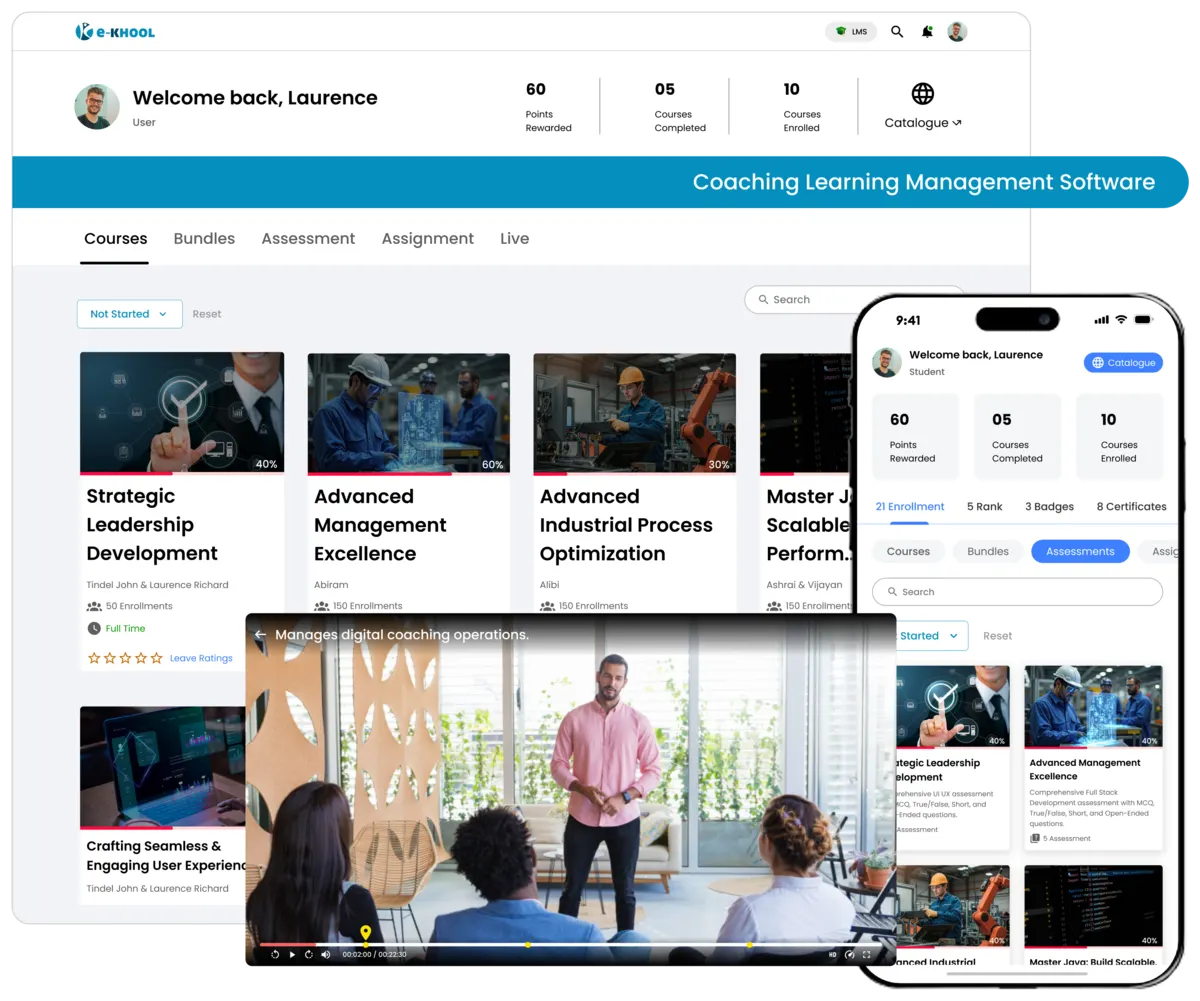The height and width of the screenshot is (1001, 1200).
Task: Switch to the Assessment tab
Action: click(x=308, y=238)
